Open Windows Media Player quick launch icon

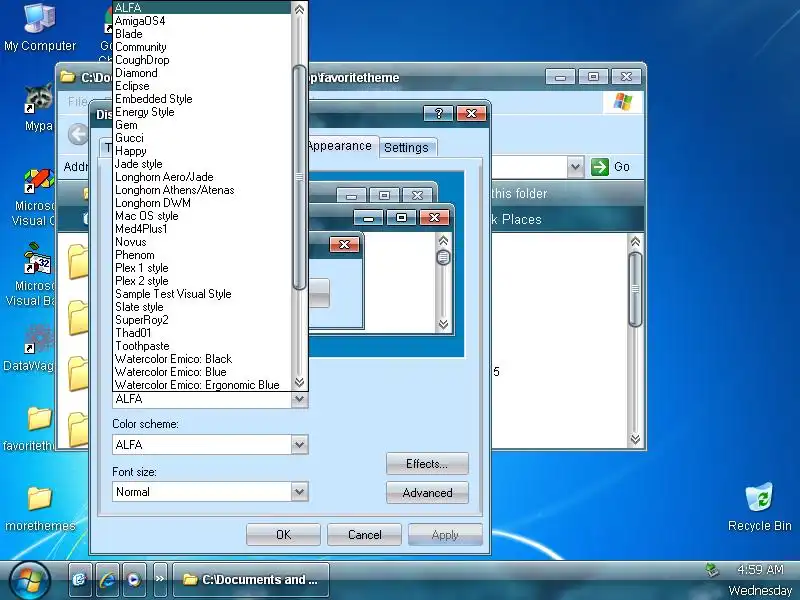click(134, 580)
